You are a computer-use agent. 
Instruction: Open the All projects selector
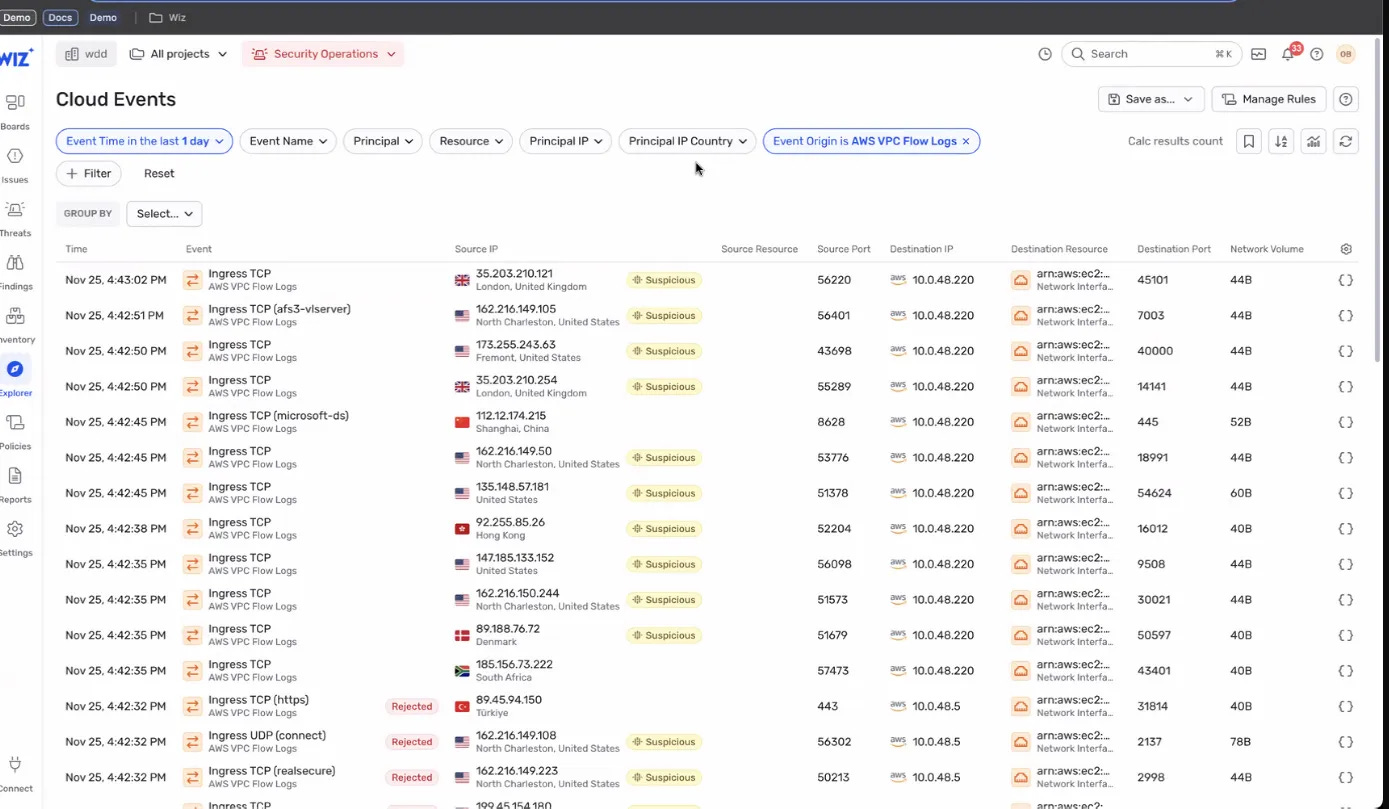point(178,54)
